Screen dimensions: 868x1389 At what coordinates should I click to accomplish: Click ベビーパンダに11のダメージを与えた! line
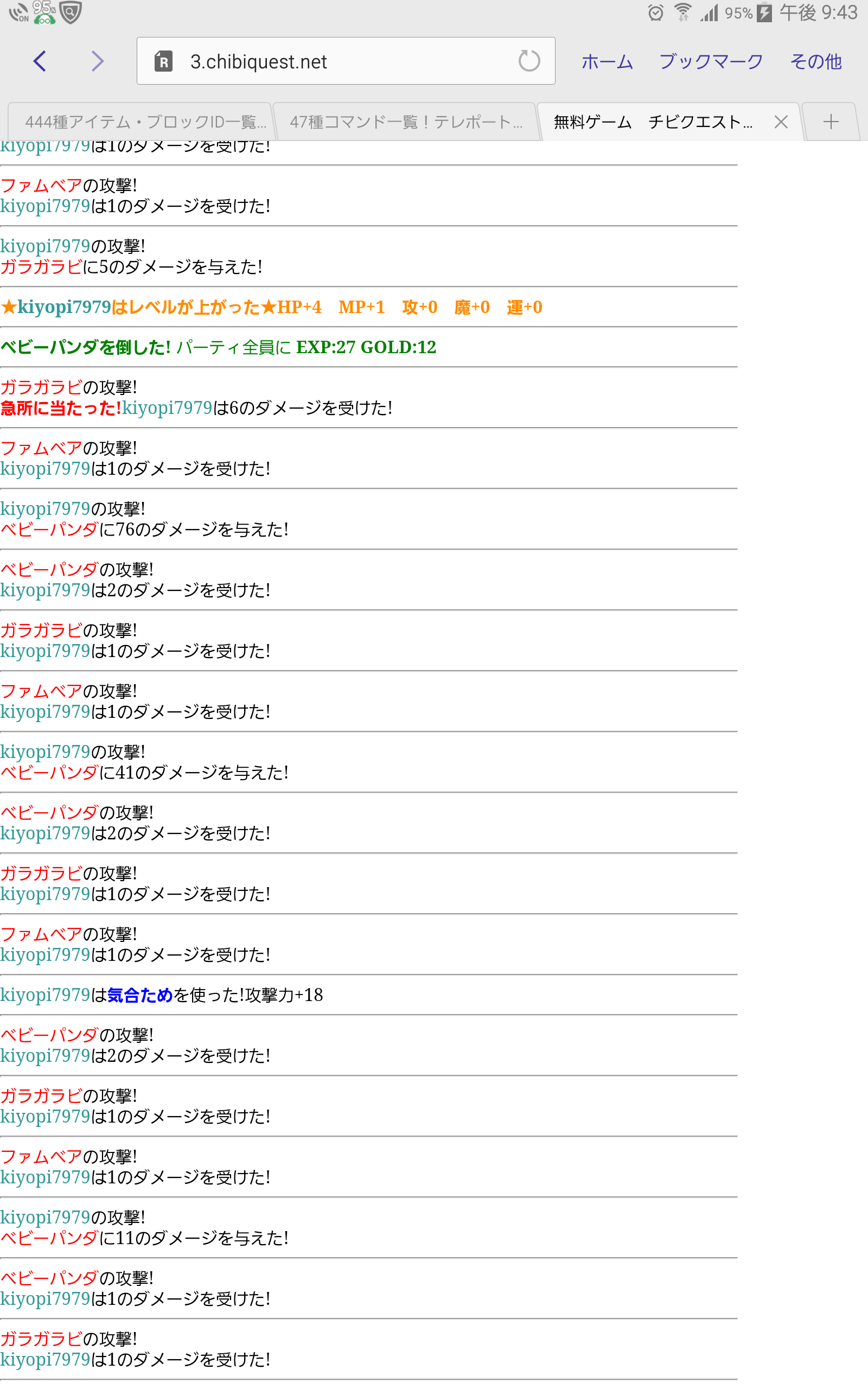[x=144, y=1238]
